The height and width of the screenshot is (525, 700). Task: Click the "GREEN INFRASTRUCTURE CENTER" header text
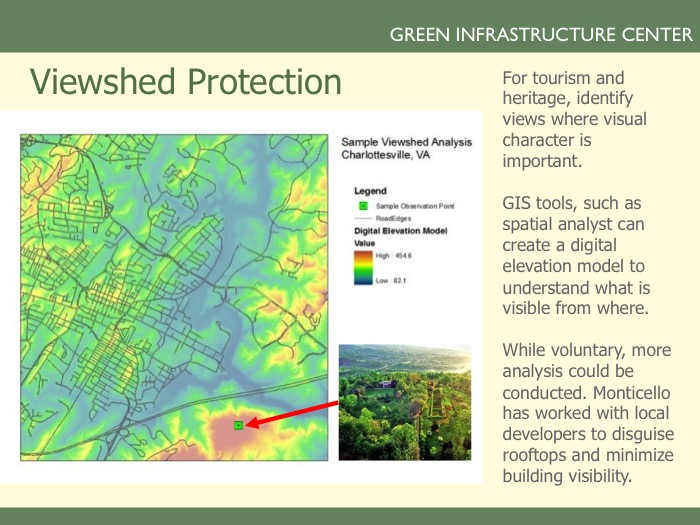540,35
